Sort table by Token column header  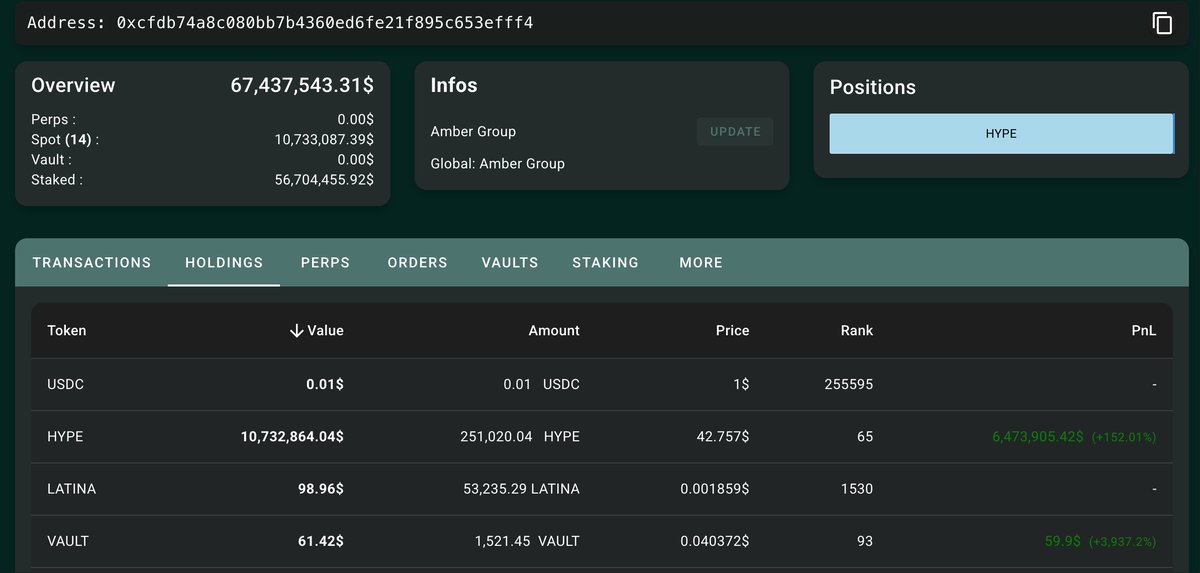tap(67, 331)
